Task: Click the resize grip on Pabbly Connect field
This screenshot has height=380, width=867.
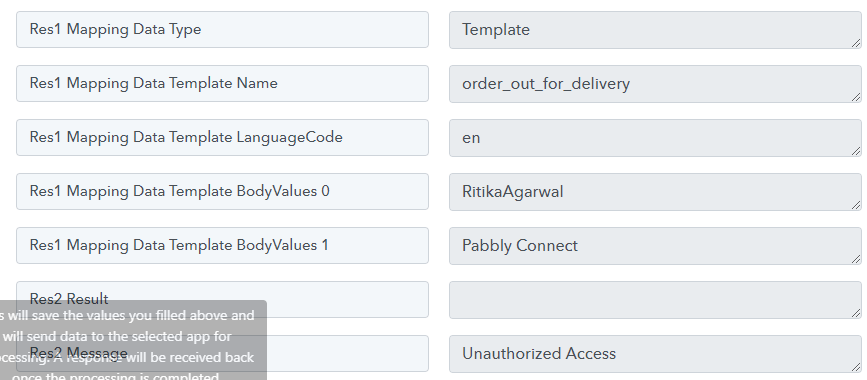Action: (x=856, y=258)
